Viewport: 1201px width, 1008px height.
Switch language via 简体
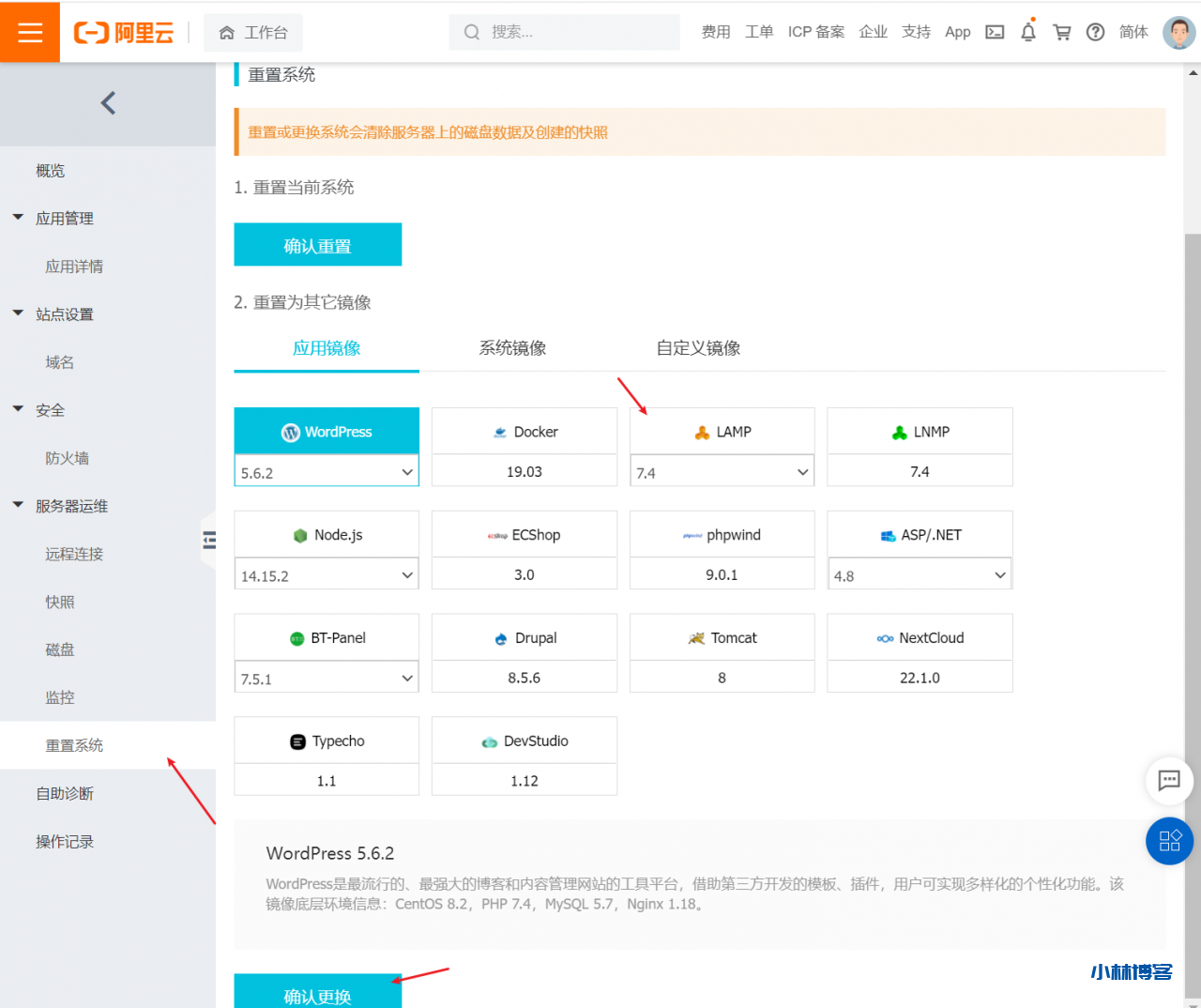pyautogui.click(x=1133, y=32)
